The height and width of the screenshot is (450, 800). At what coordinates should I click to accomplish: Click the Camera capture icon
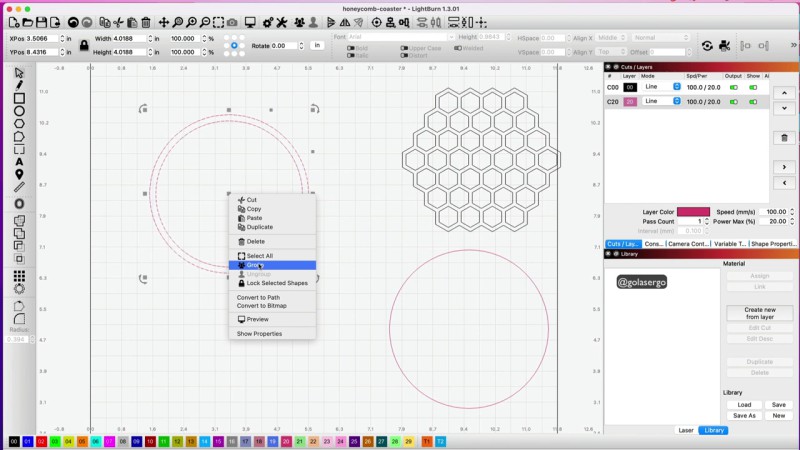tap(232, 22)
